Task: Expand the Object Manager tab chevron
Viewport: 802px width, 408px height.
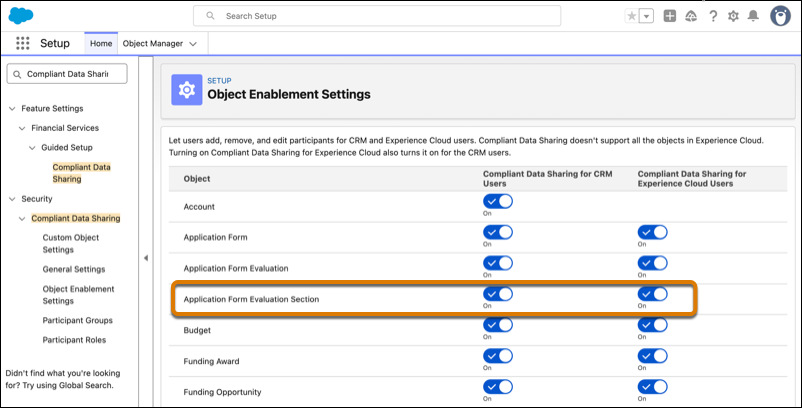Action: tap(193, 44)
